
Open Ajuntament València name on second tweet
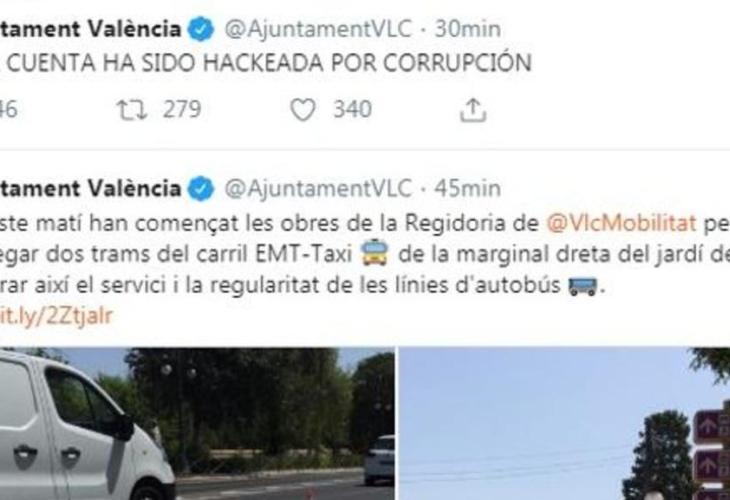pos(90,189)
